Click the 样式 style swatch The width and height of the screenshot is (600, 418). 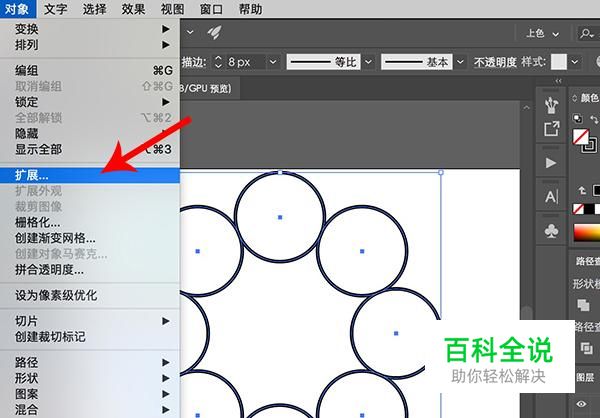(x=559, y=62)
